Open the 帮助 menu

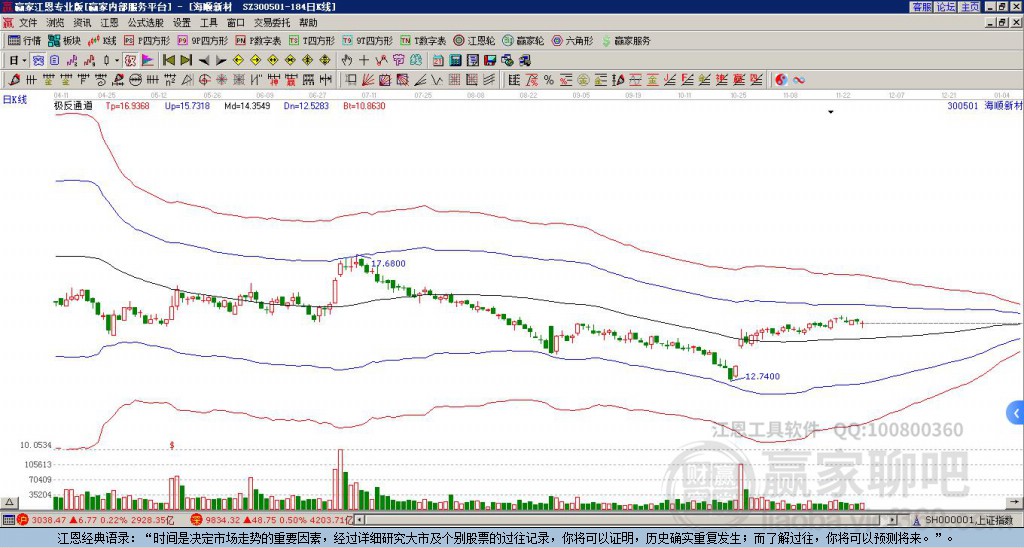click(x=308, y=23)
